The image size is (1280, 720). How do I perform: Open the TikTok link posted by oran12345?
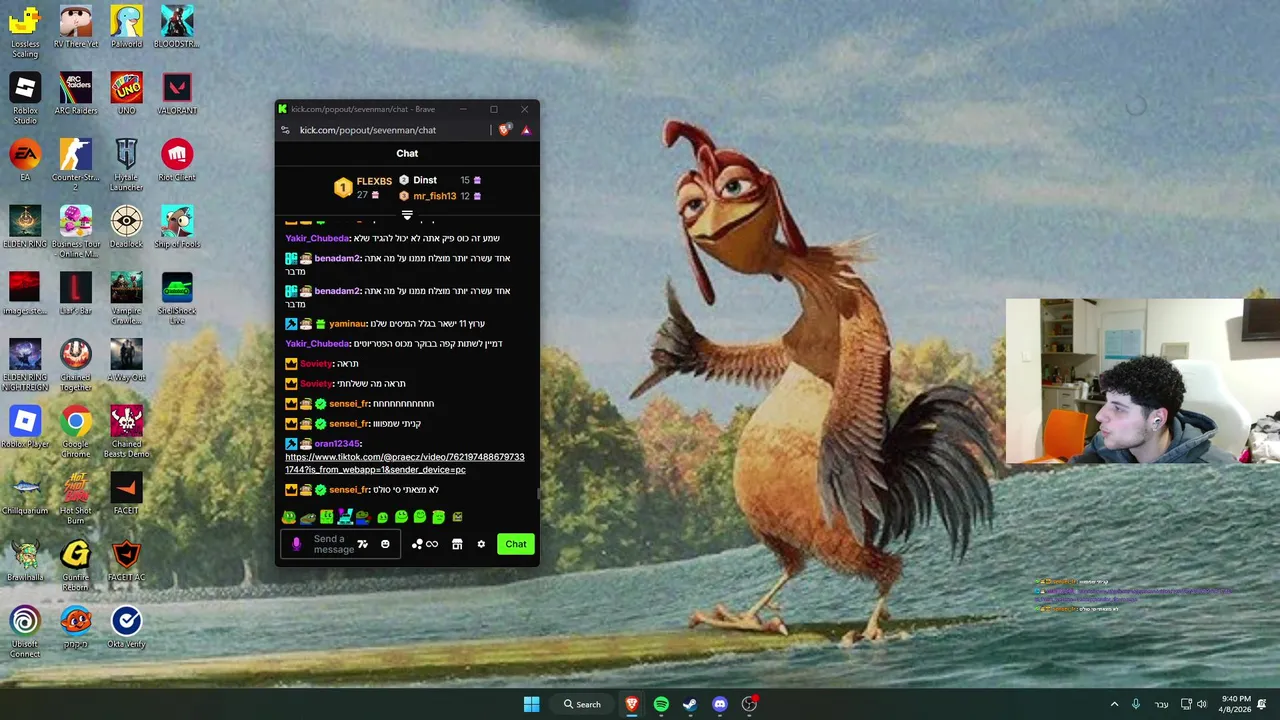tap(404, 463)
